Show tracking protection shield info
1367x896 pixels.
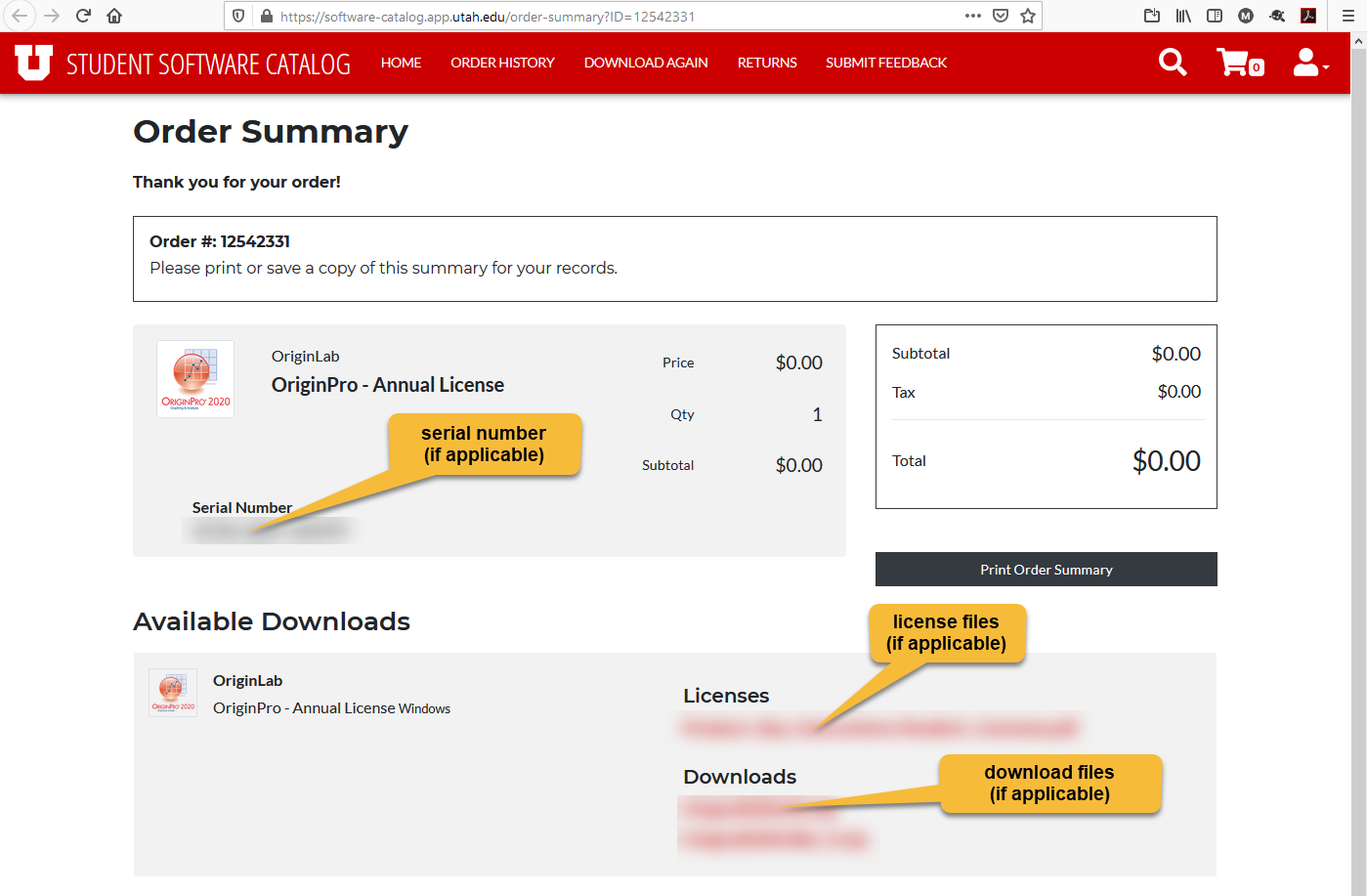(238, 16)
